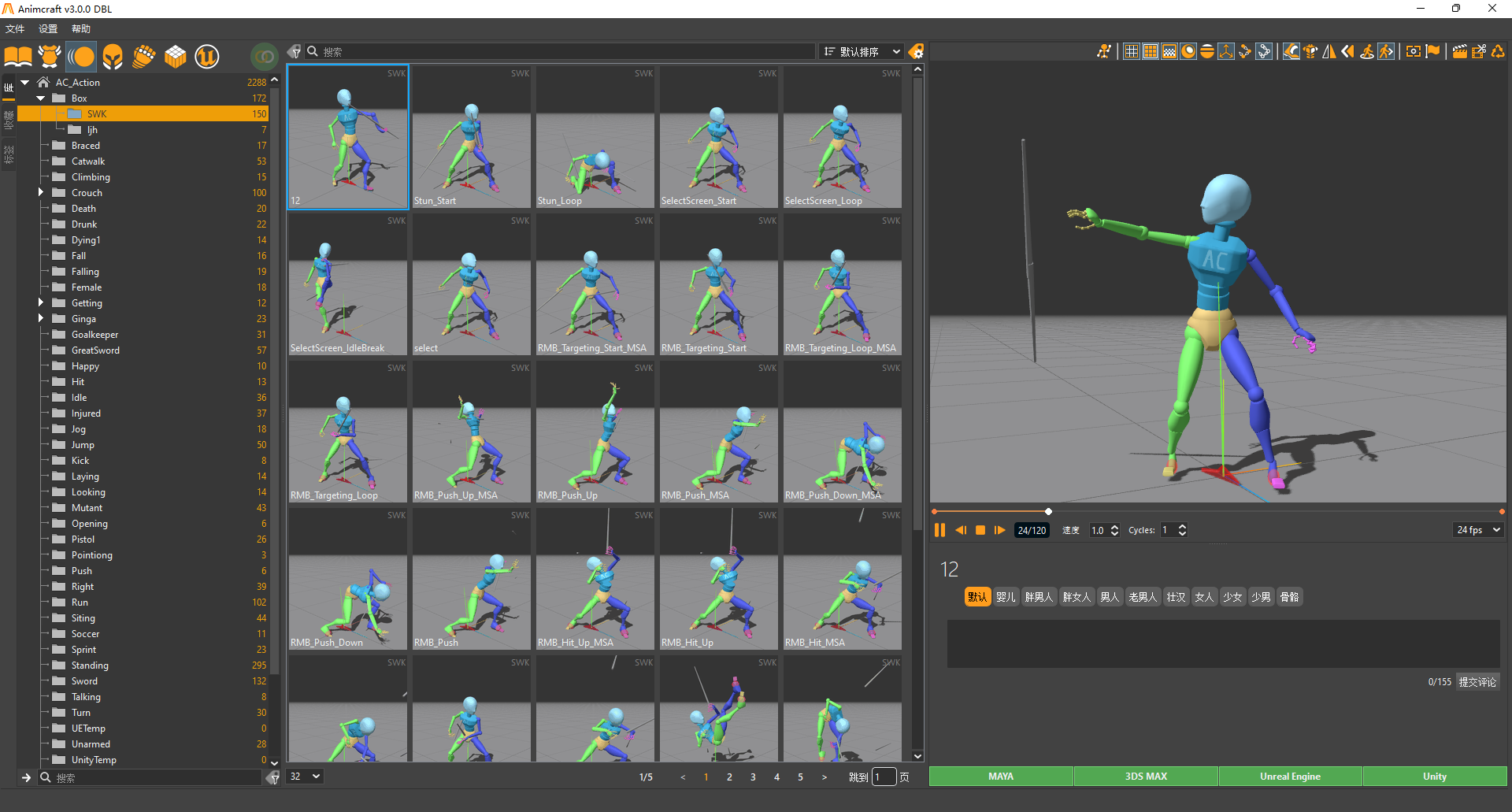Open the 帮助 menu
The image size is (1512, 812).
[x=81, y=29]
